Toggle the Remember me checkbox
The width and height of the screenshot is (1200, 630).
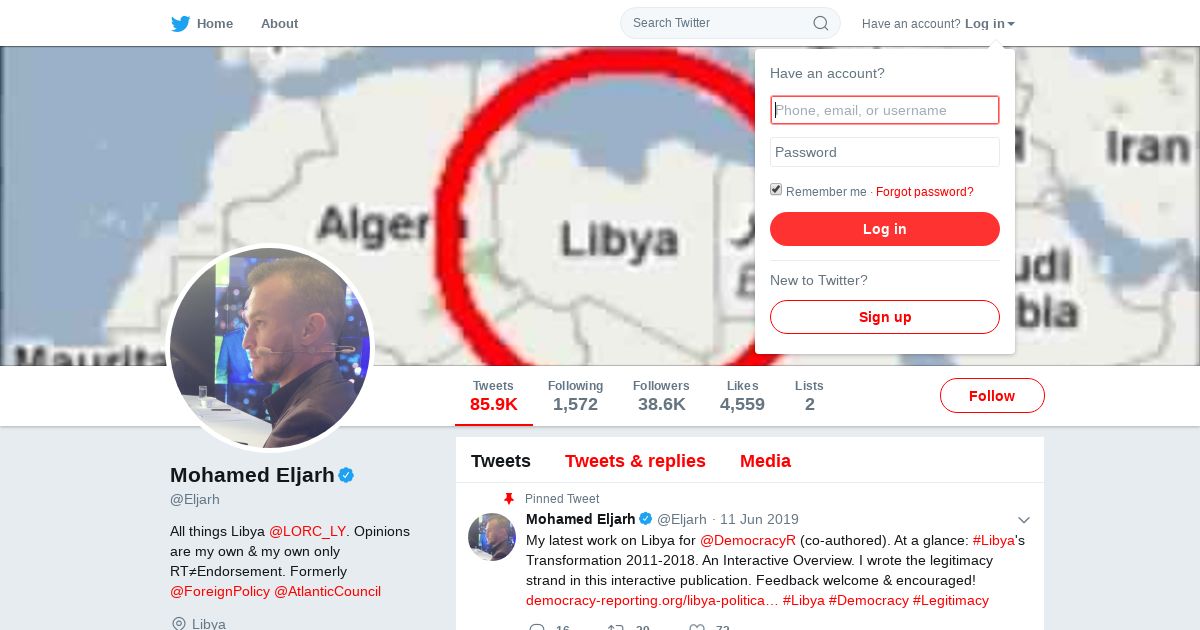click(x=776, y=190)
